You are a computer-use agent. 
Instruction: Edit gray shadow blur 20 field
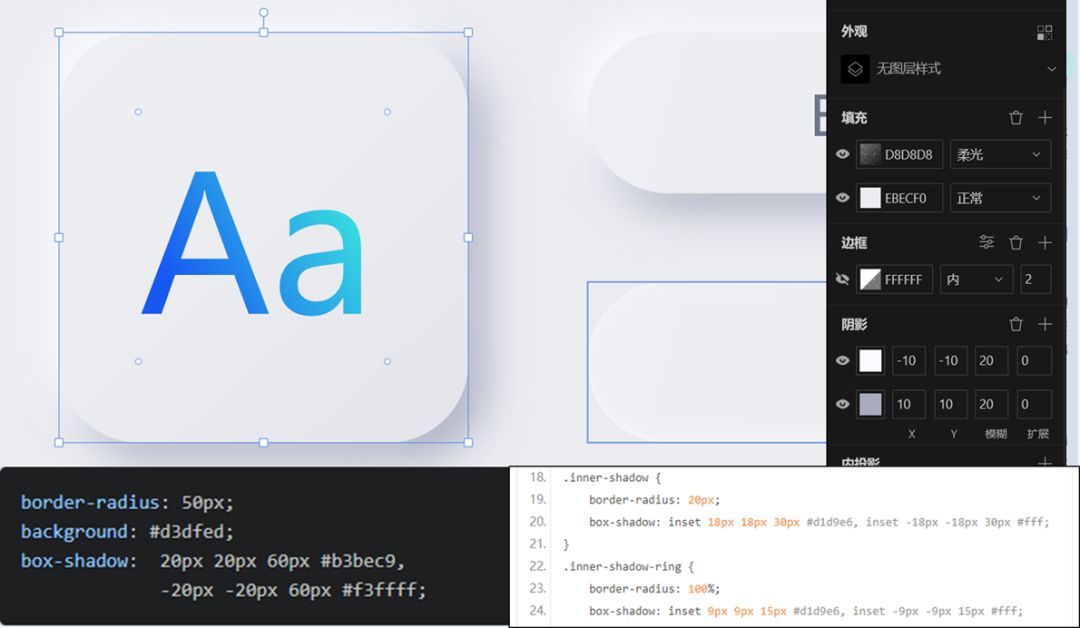point(991,404)
